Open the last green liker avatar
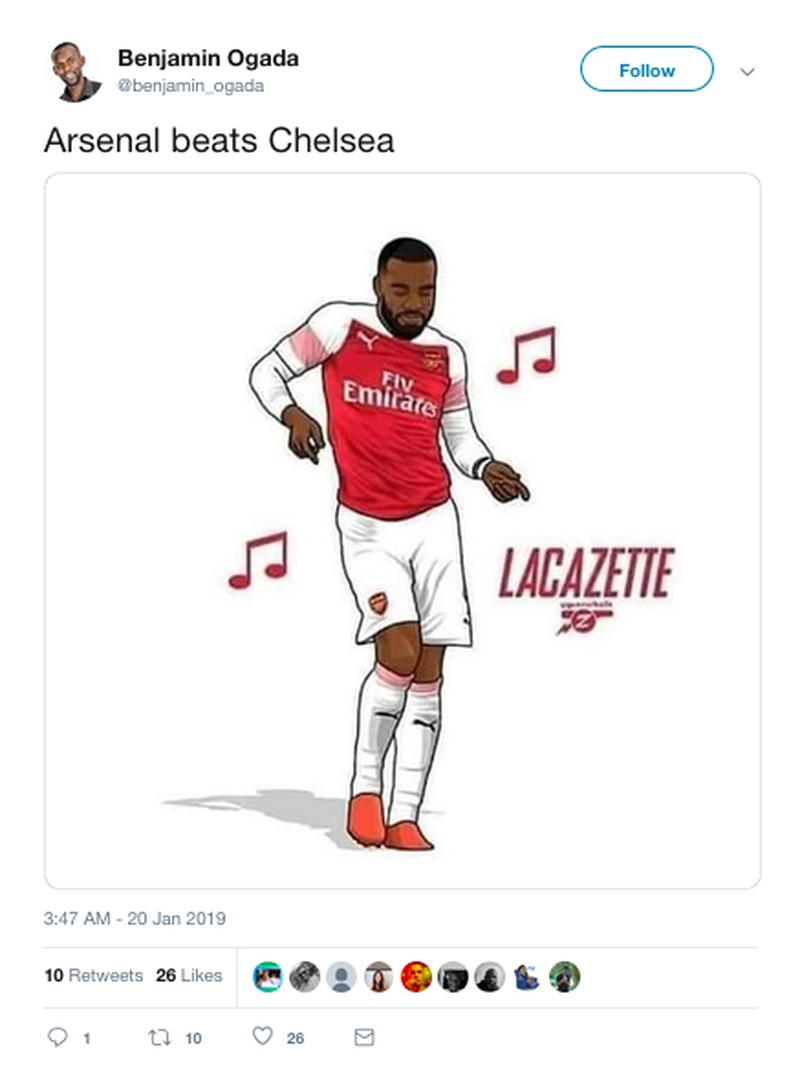Viewport: 800px width, 1084px height. pyautogui.click(x=564, y=976)
